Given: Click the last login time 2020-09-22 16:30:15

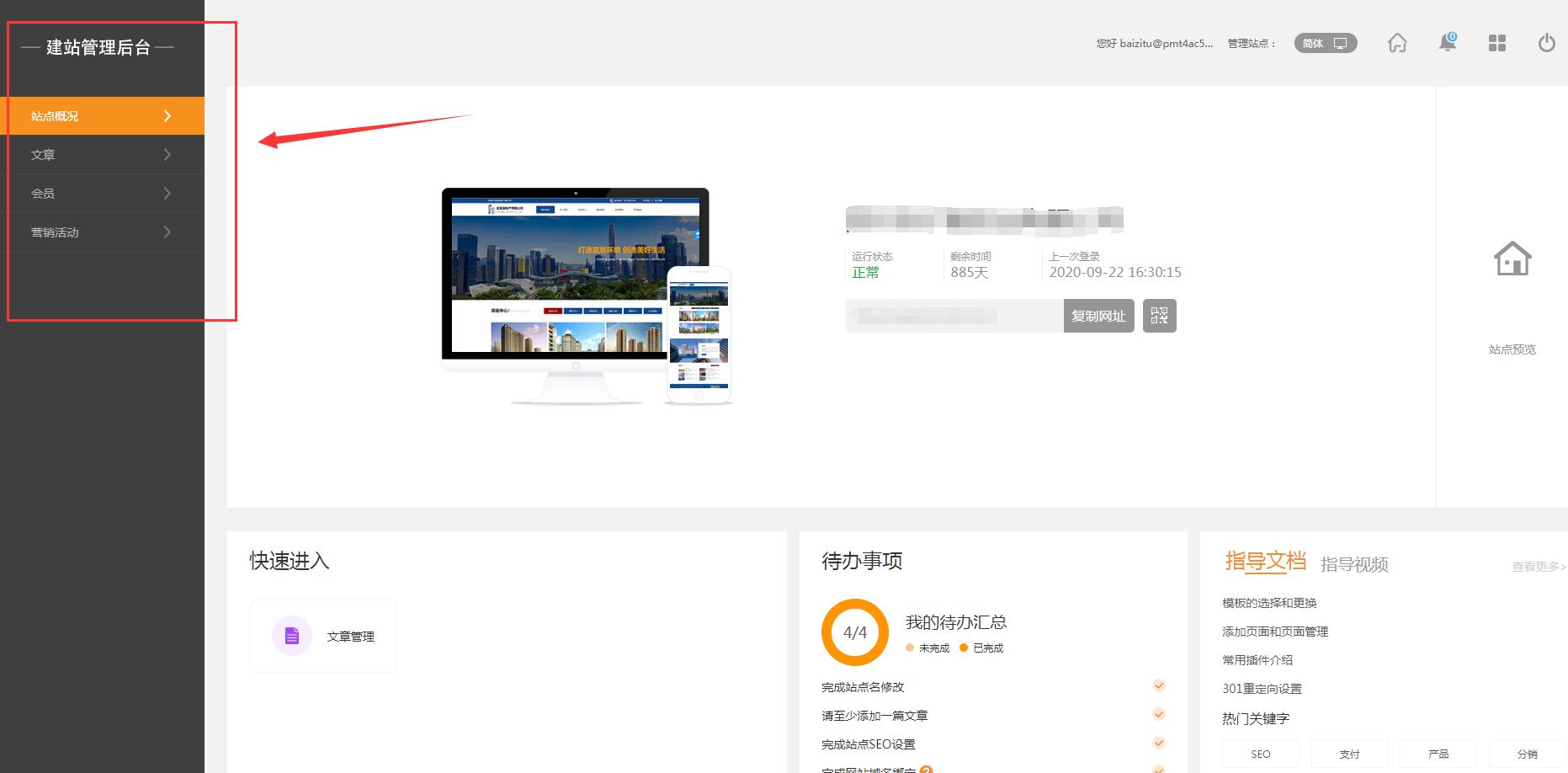Looking at the screenshot, I should tap(1115, 272).
